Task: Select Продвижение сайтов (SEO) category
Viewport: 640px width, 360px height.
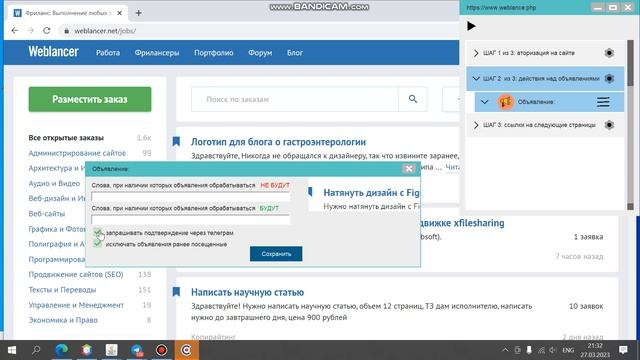Action: click(x=76, y=274)
